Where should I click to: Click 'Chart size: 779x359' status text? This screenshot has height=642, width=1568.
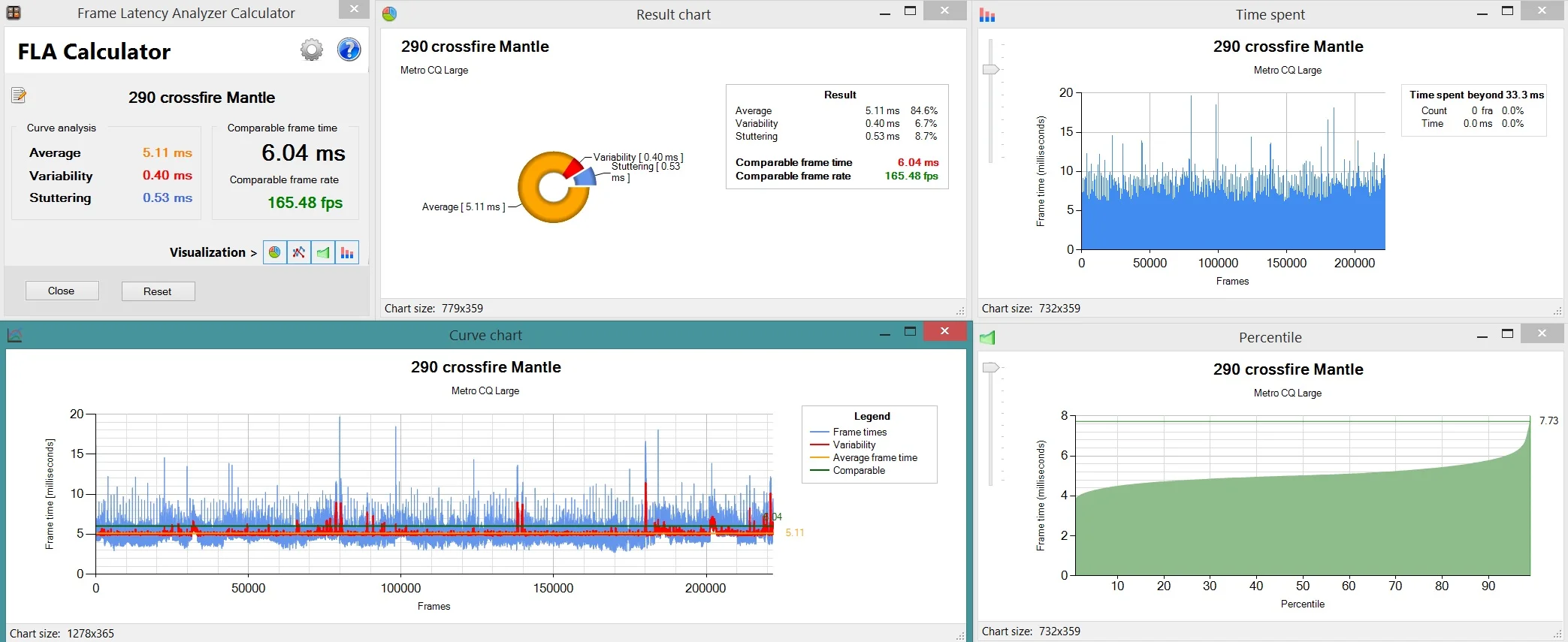pos(434,308)
